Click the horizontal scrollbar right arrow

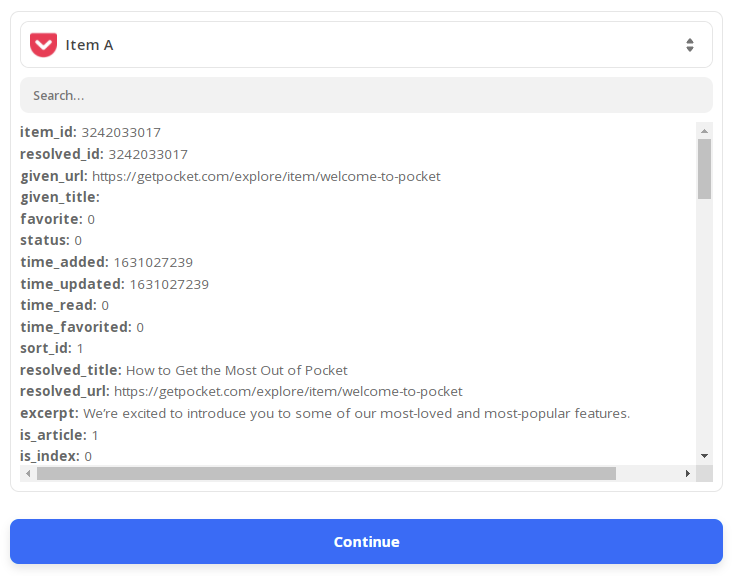click(x=688, y=474)
